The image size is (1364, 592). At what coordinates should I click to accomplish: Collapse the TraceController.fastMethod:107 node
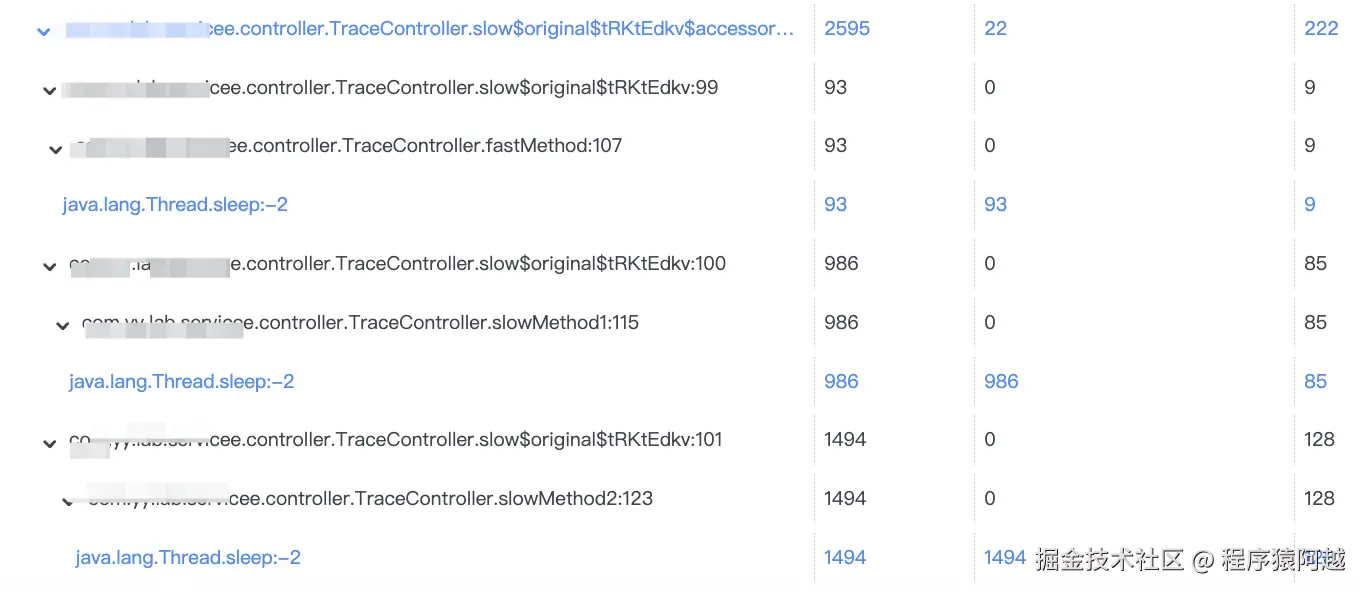tap(56, 150)
